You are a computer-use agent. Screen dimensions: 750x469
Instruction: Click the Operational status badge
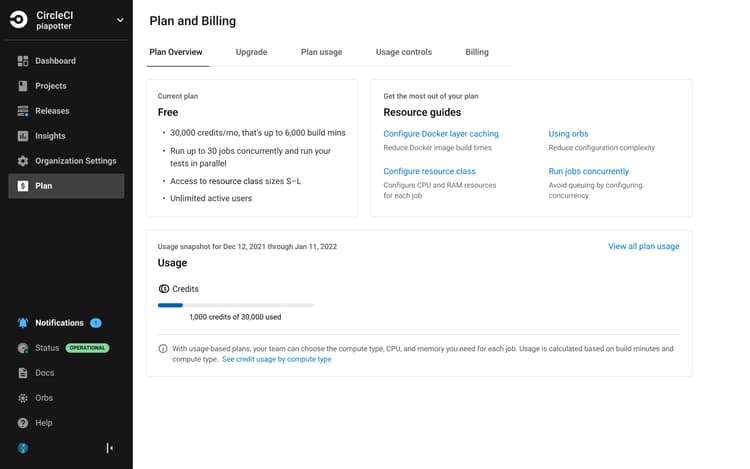coord(87,348)
